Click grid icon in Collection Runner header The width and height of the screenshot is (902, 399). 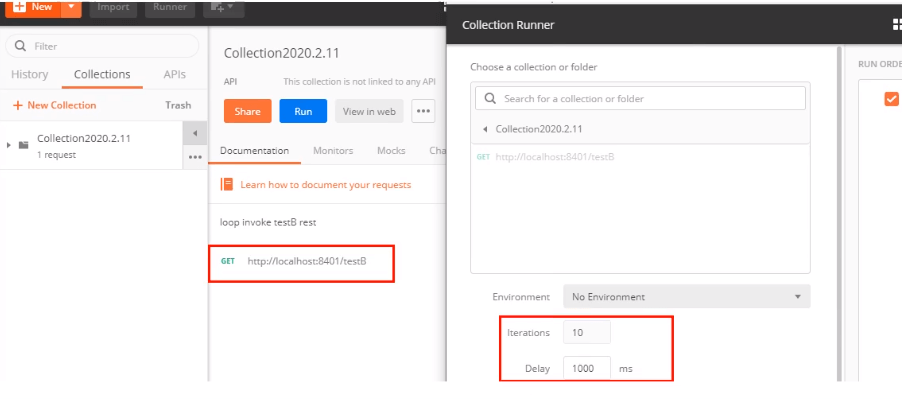896,24
